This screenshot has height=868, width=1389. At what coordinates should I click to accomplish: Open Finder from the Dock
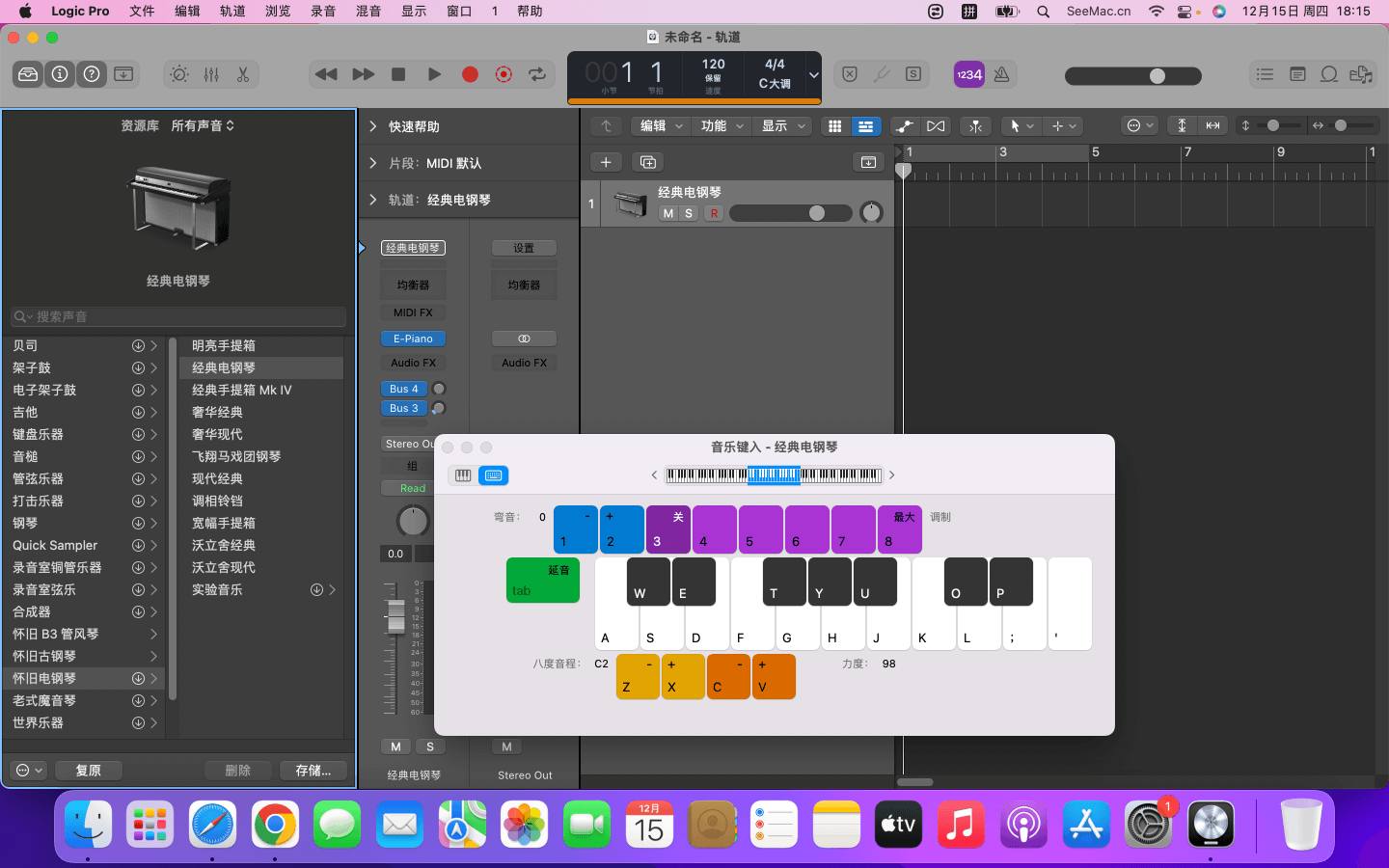(88, 825)
